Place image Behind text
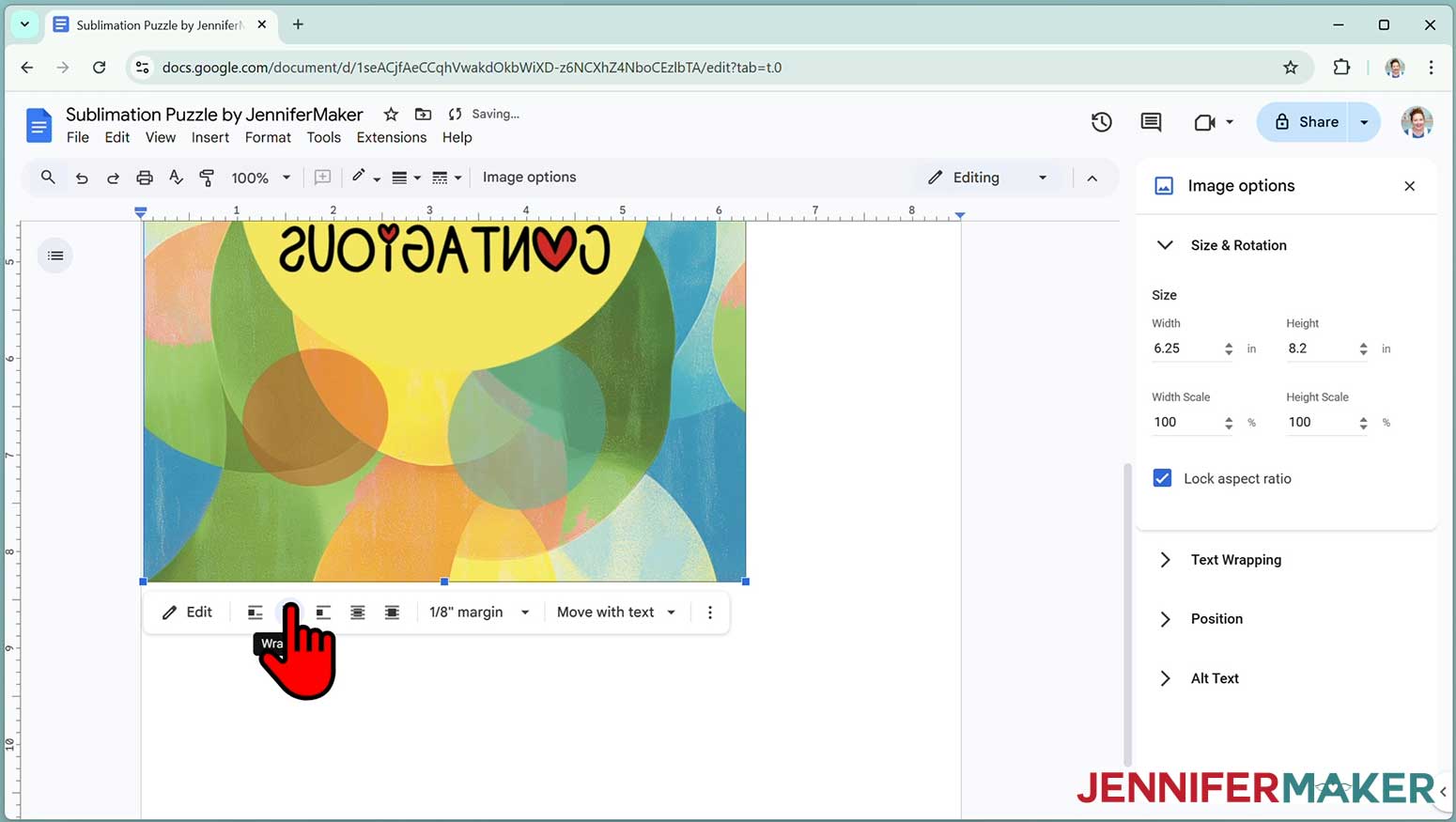This screenshot has height=822, width=1456. point(358,613)
